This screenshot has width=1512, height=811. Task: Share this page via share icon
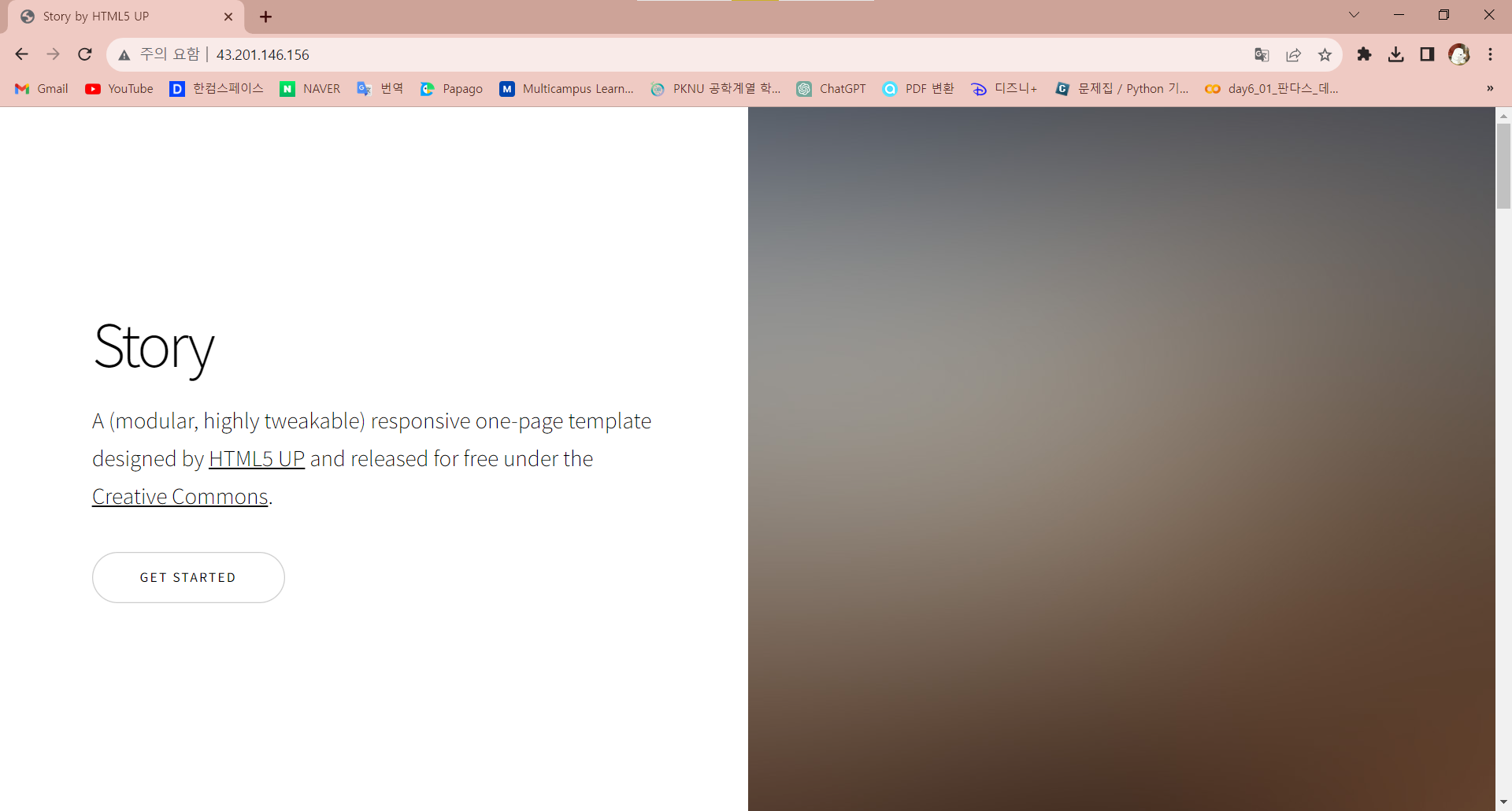tap(1293, 54)
